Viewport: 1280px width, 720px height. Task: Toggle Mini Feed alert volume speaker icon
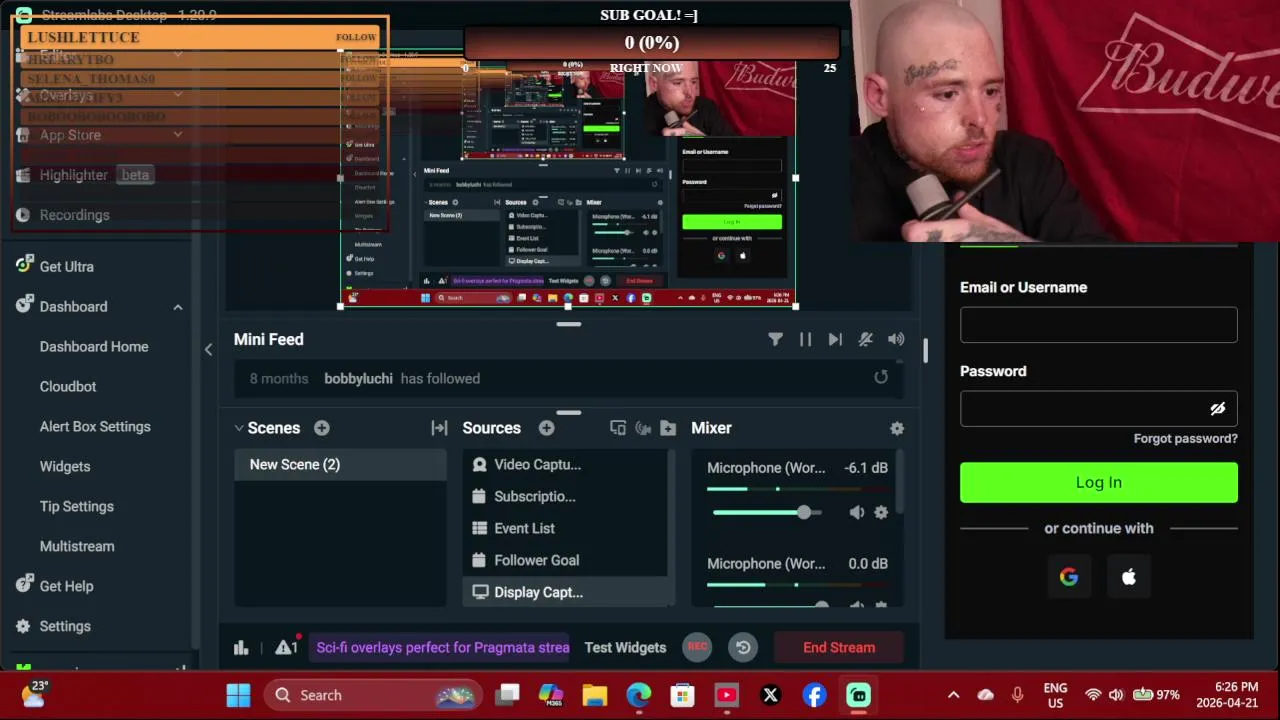(896, 339)
